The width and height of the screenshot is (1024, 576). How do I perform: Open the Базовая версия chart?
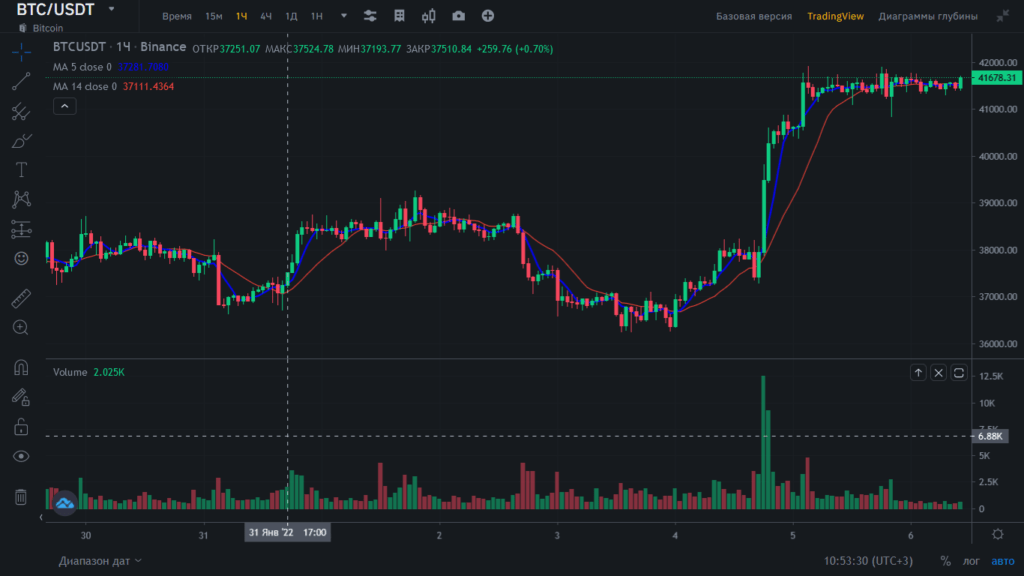pyautogui.click(x=754, y=16)
